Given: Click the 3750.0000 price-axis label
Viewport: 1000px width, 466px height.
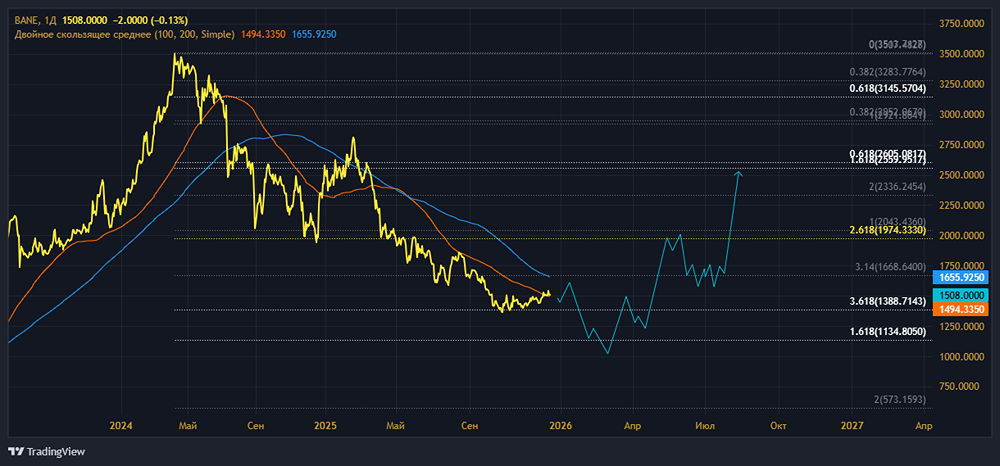Looking at the screenshot, I should click(960, 24).
